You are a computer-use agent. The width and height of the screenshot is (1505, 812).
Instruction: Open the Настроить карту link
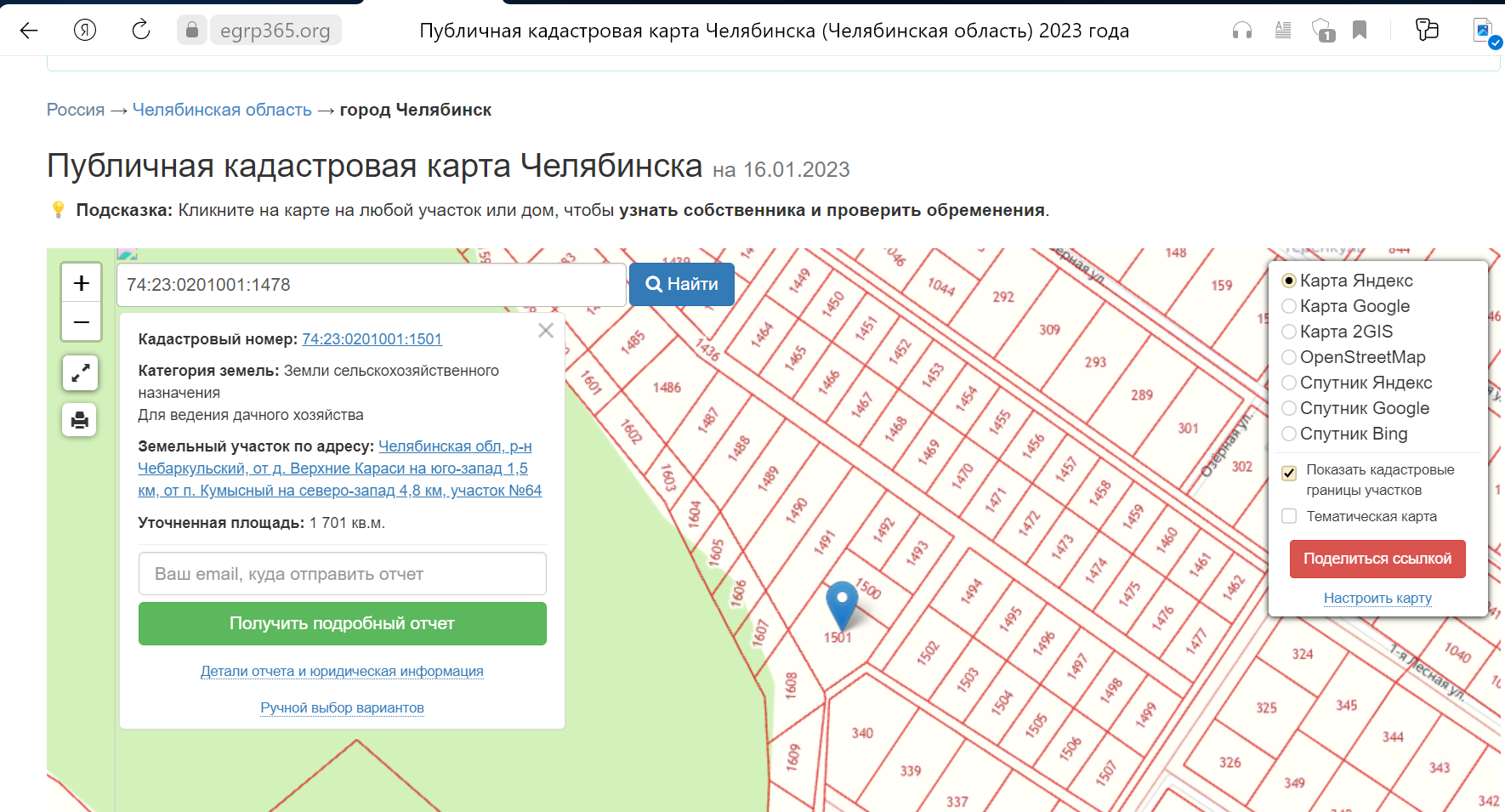point(1377,598)
